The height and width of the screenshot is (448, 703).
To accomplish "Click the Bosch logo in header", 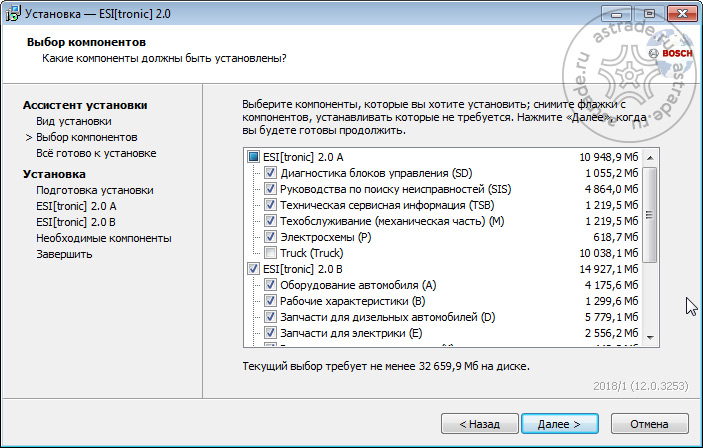I will pos(671,53).
